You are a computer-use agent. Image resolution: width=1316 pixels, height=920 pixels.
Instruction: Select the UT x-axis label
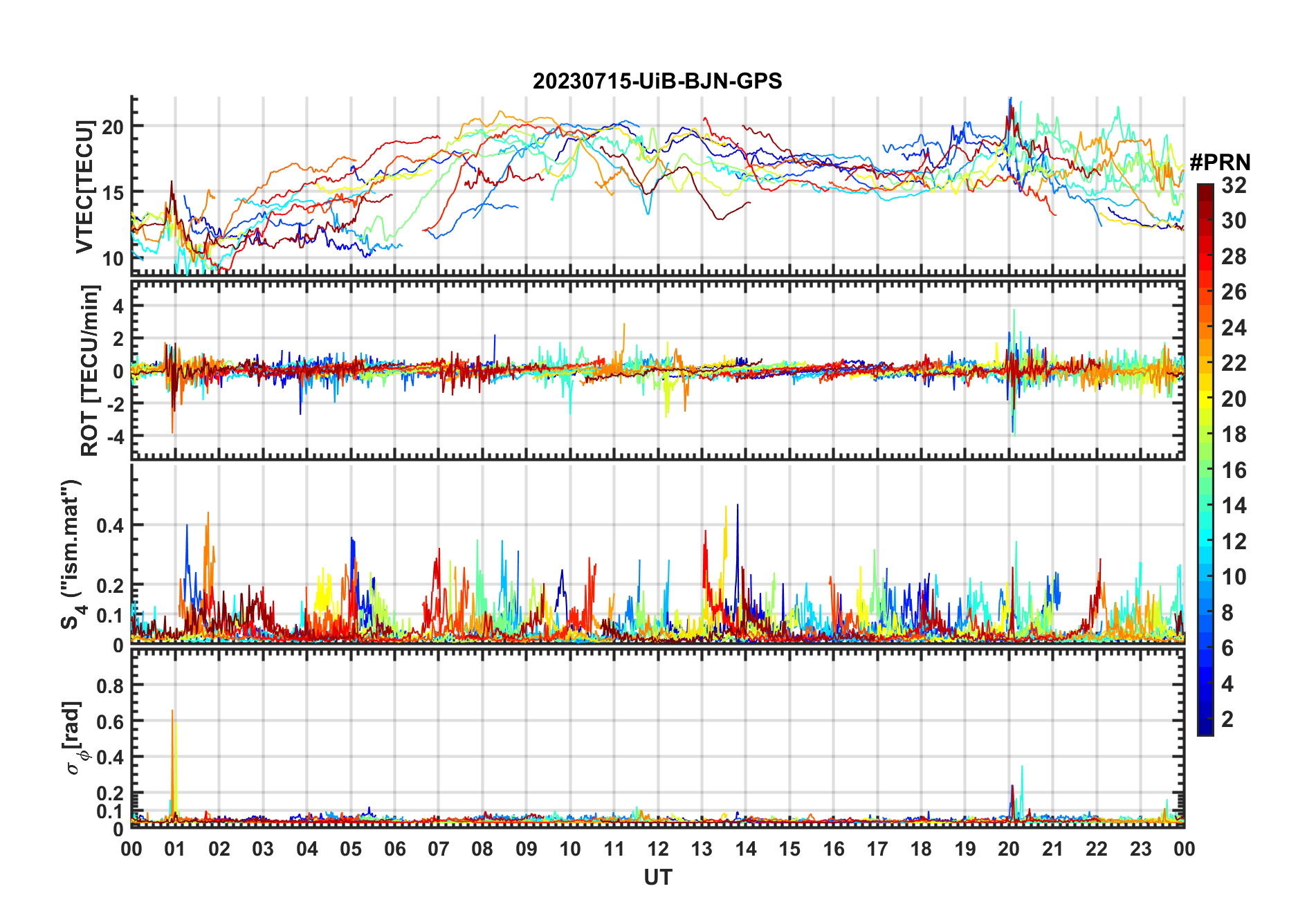[x=657, y=877]
